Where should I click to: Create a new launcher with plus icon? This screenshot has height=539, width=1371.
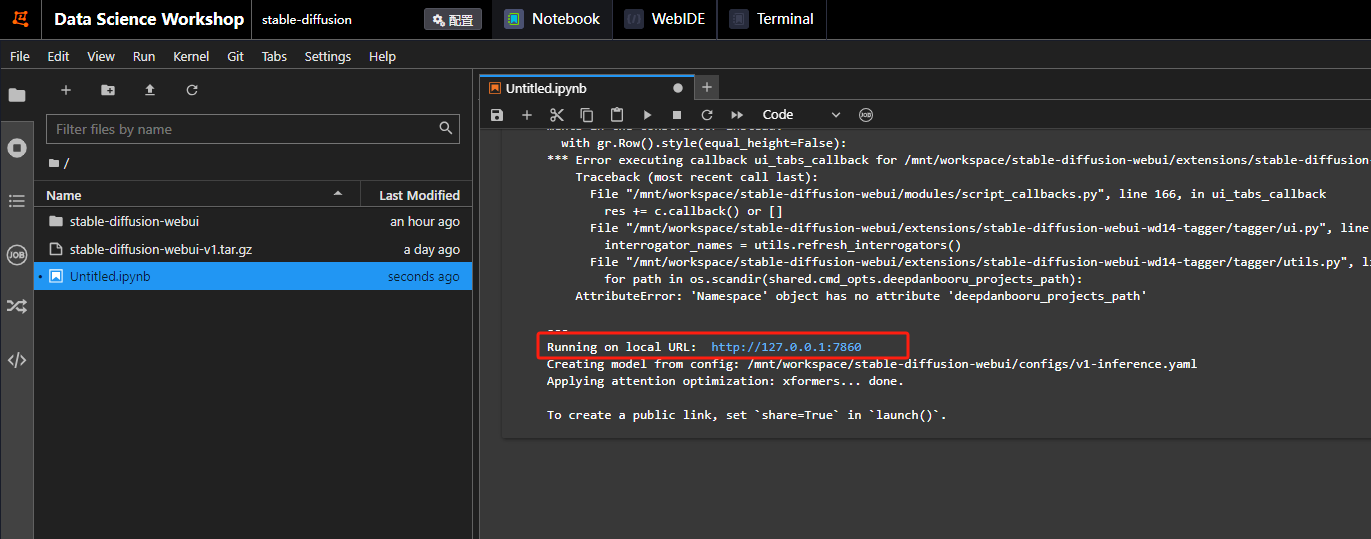(x=66, y=90)
